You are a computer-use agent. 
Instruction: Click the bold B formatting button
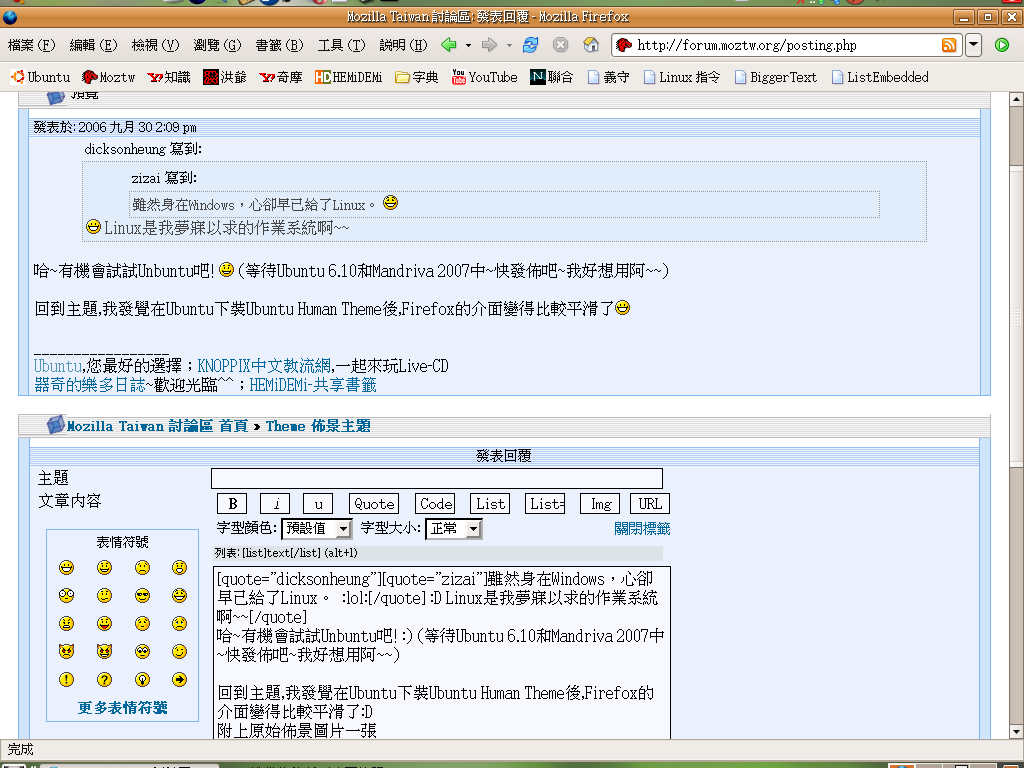(x=232, y=504)
